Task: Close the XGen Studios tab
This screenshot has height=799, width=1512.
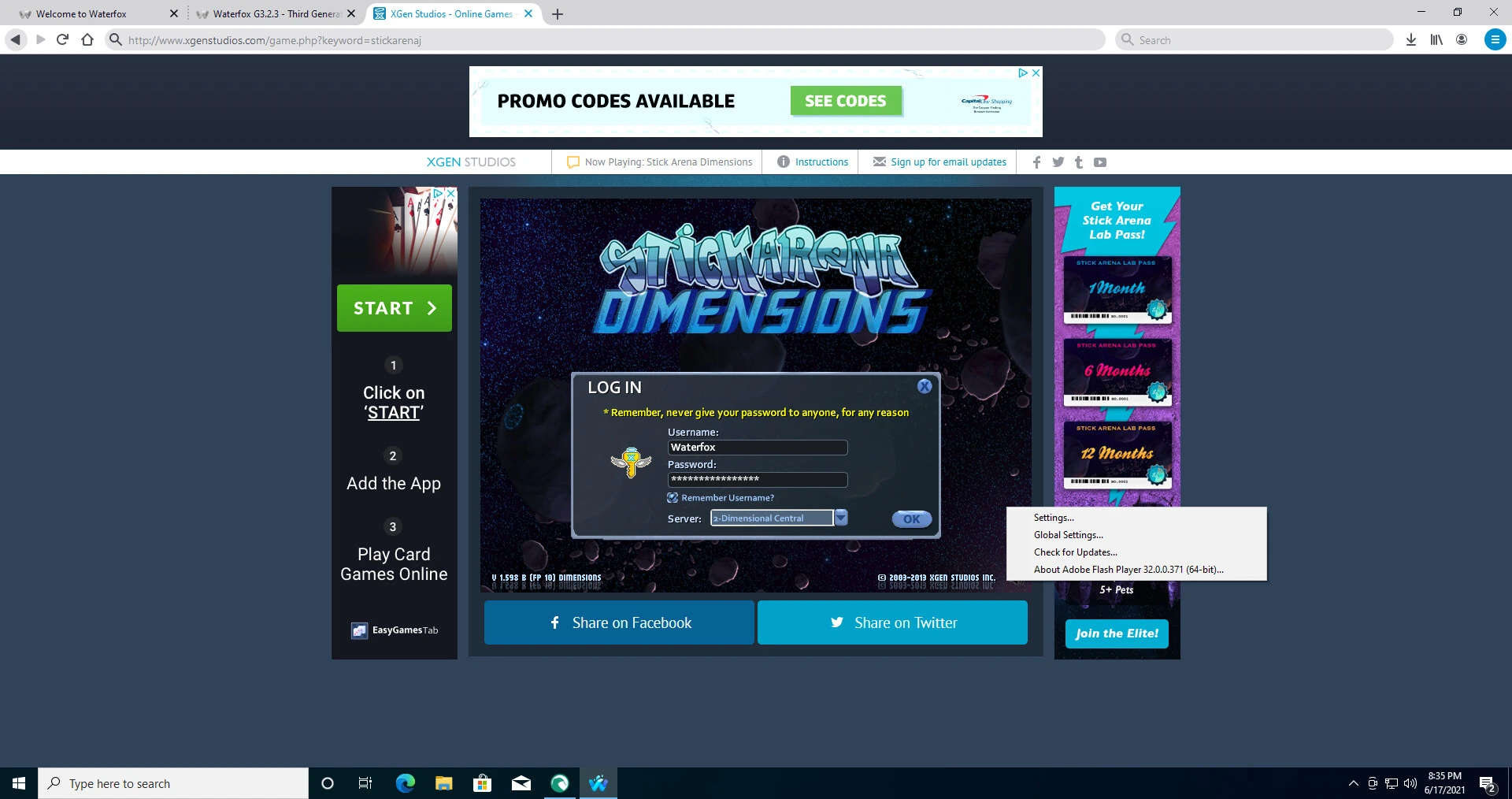Action: (528, 13)
